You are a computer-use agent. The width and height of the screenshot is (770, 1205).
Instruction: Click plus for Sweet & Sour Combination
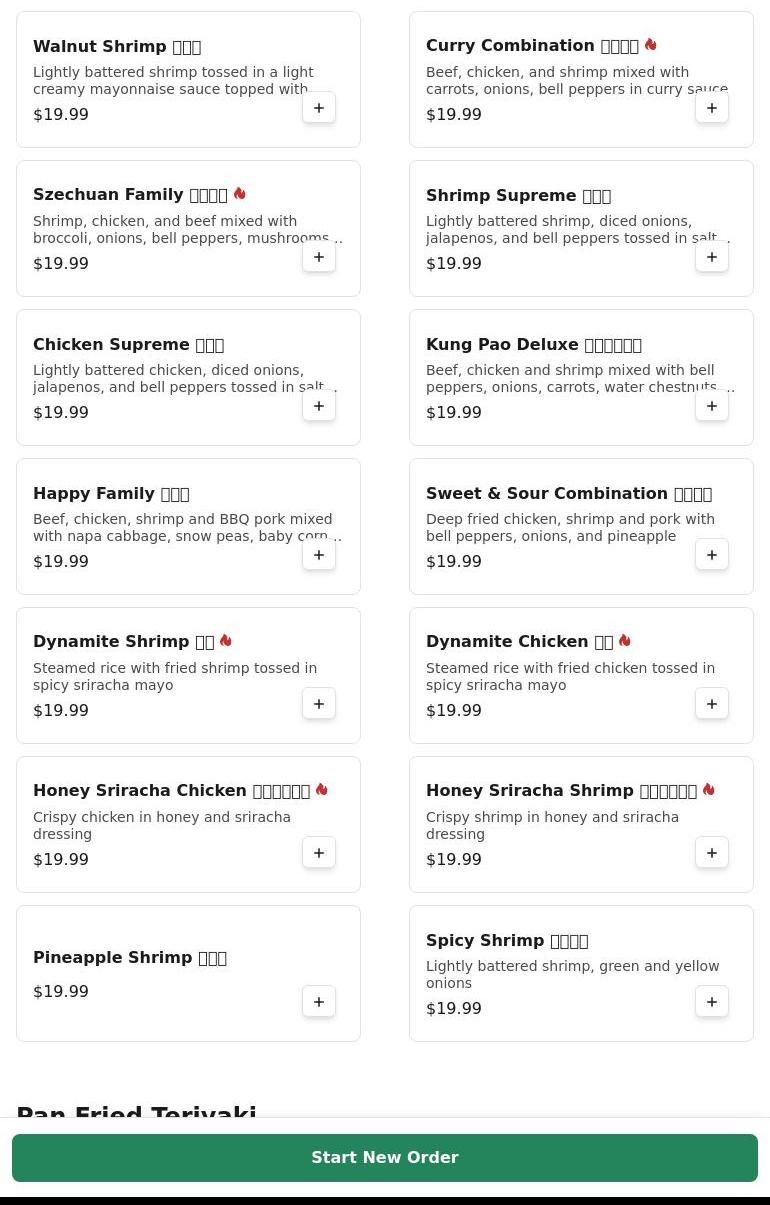pos(712,555)
